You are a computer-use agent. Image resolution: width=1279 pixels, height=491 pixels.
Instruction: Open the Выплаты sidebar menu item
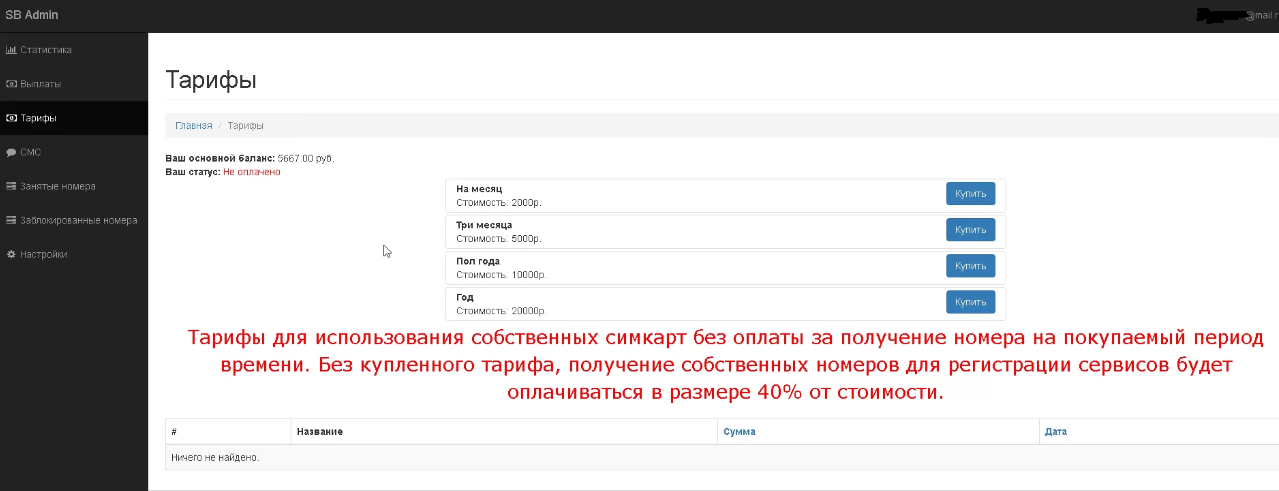click(41, 84)
